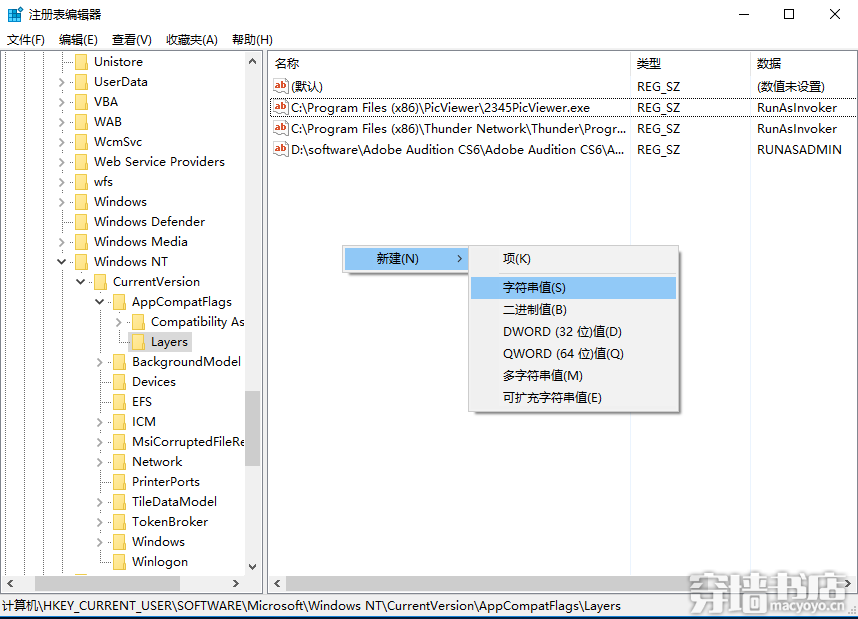
Task: Choose 二进制值(B) in the submenu
Action: pyautogui.click(x=573, y=310)
